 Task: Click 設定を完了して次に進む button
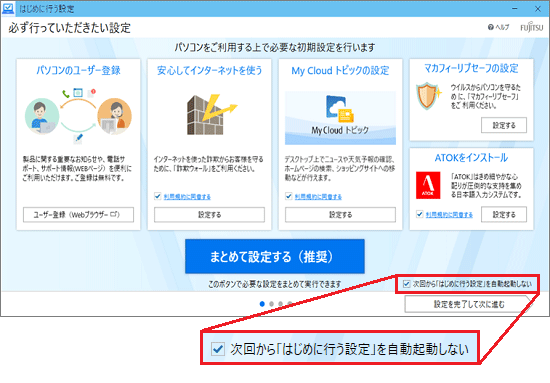(x=469, y=304)
